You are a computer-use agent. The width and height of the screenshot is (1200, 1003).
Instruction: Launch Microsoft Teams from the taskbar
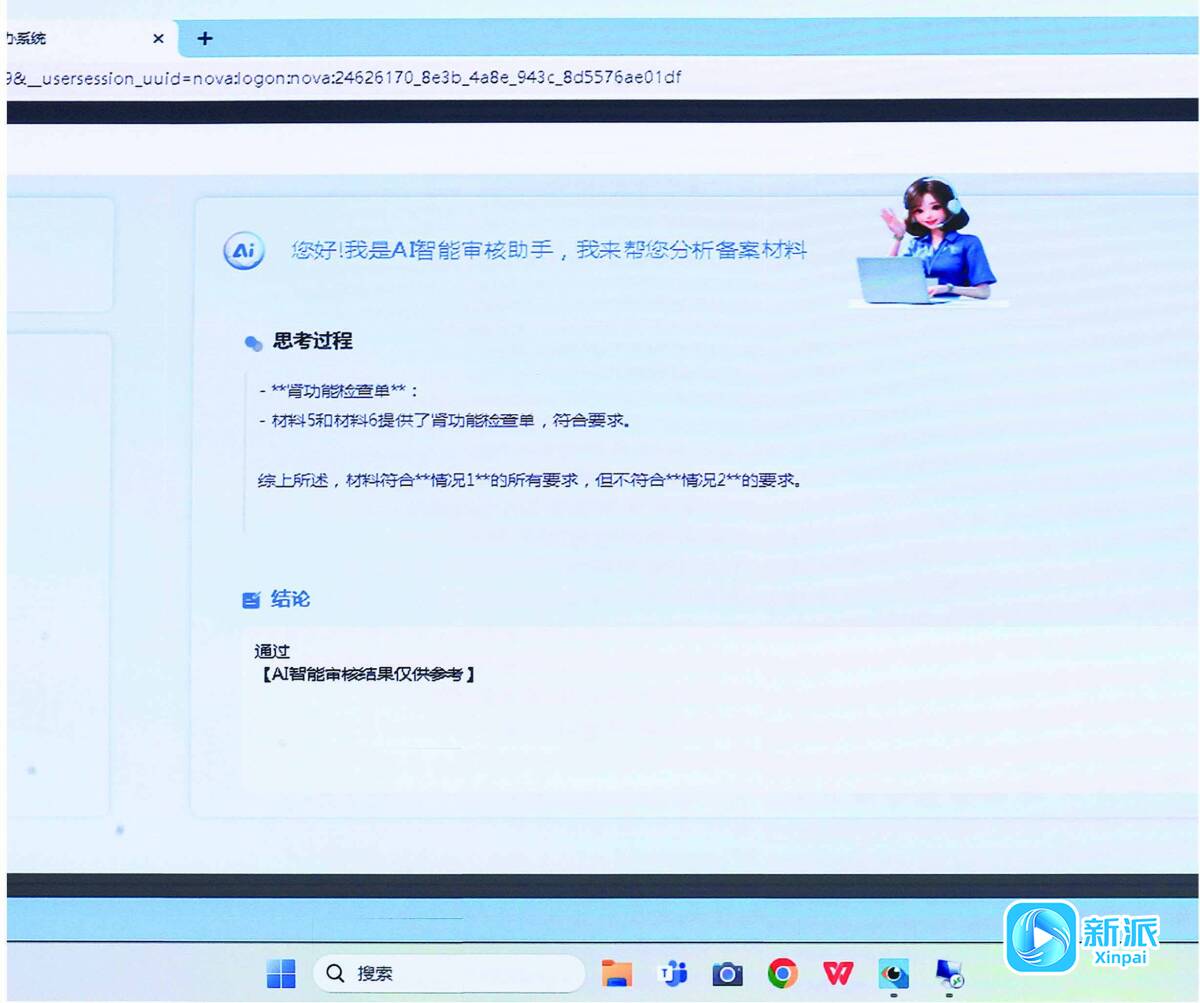[673, 972]
